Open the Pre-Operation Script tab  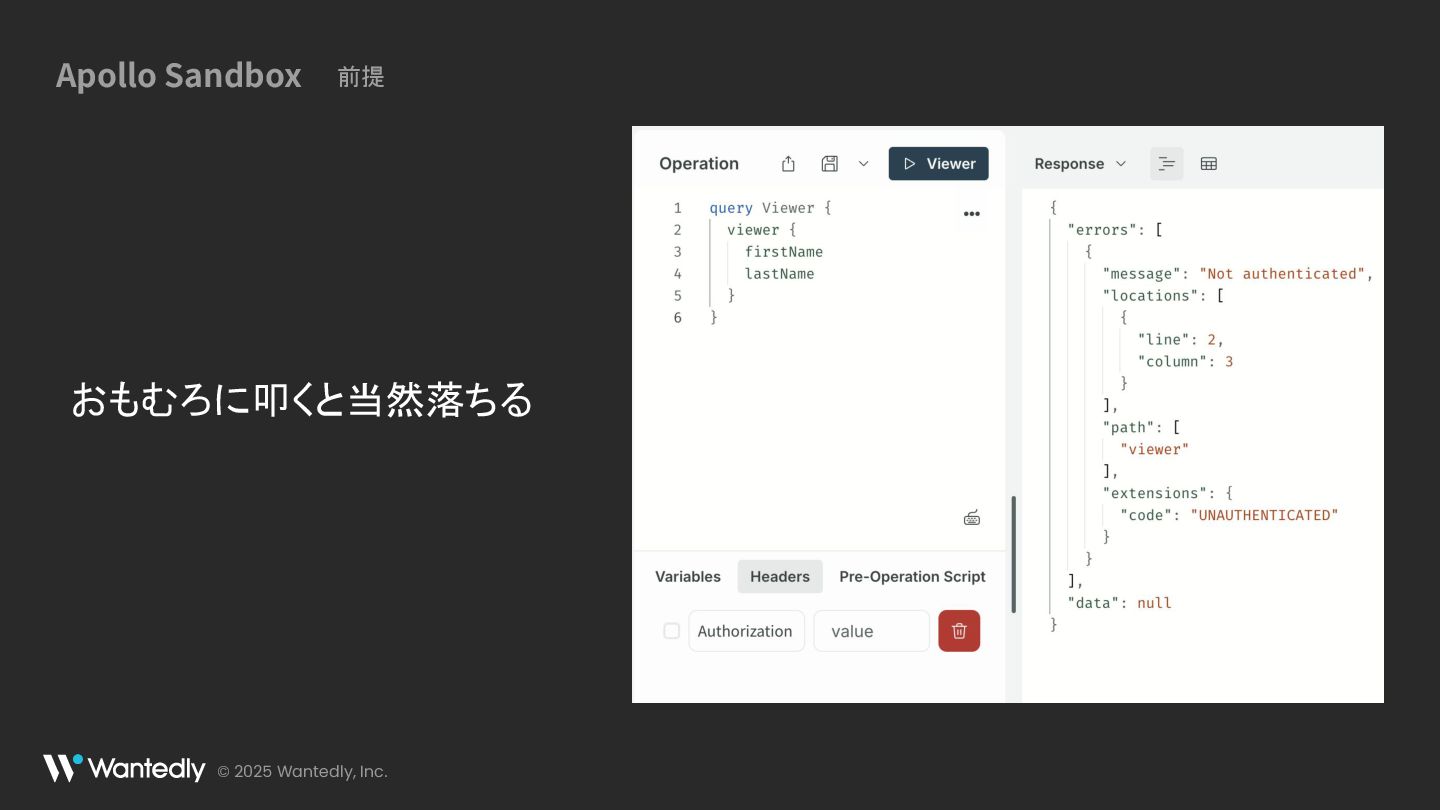(x=912, y=577)
